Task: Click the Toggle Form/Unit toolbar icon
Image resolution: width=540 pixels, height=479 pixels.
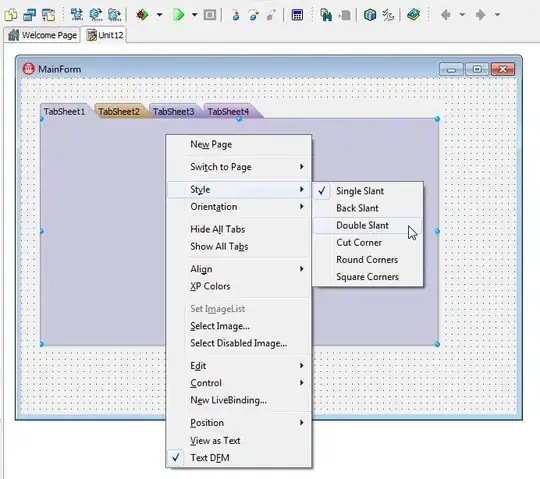Action: tap(49, 15)
